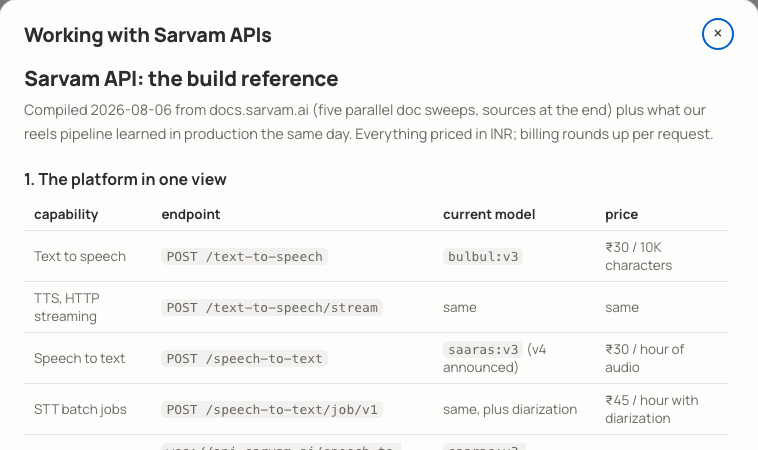Select the 'price' column header
758x450 pixels.
point(622,214)
